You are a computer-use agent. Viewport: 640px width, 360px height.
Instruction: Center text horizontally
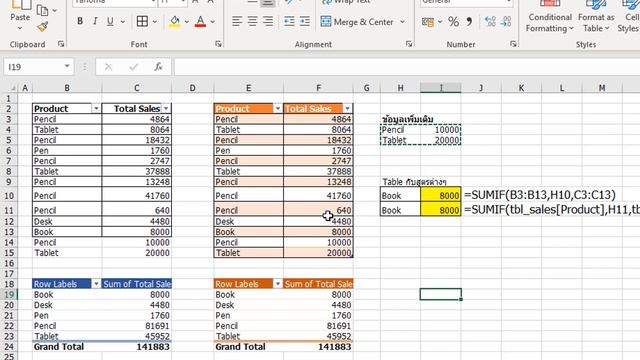pyautogui.click(x=252, y=21)
